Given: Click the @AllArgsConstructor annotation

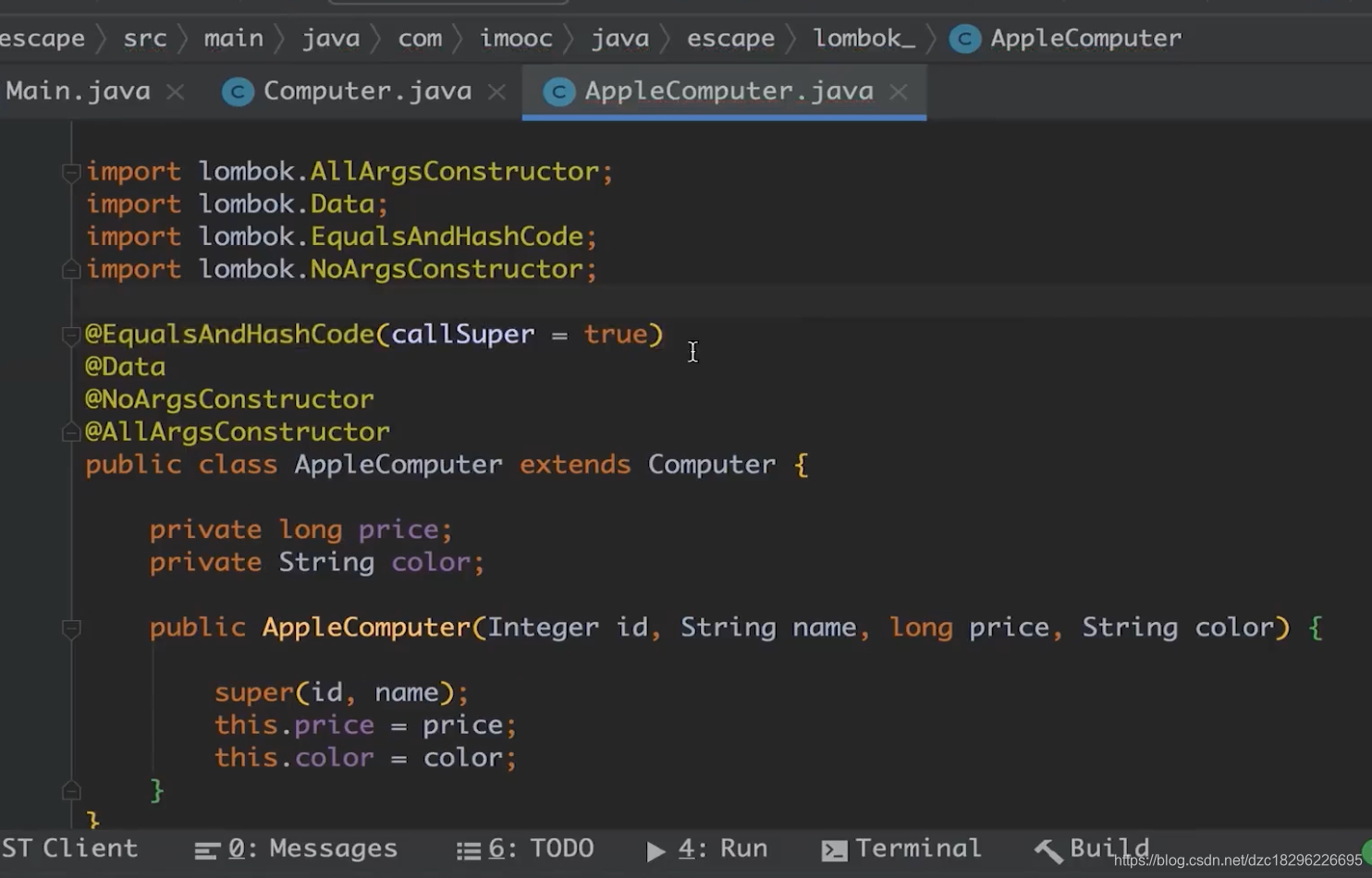Looking at the screenshot, I should coord(238,432).
